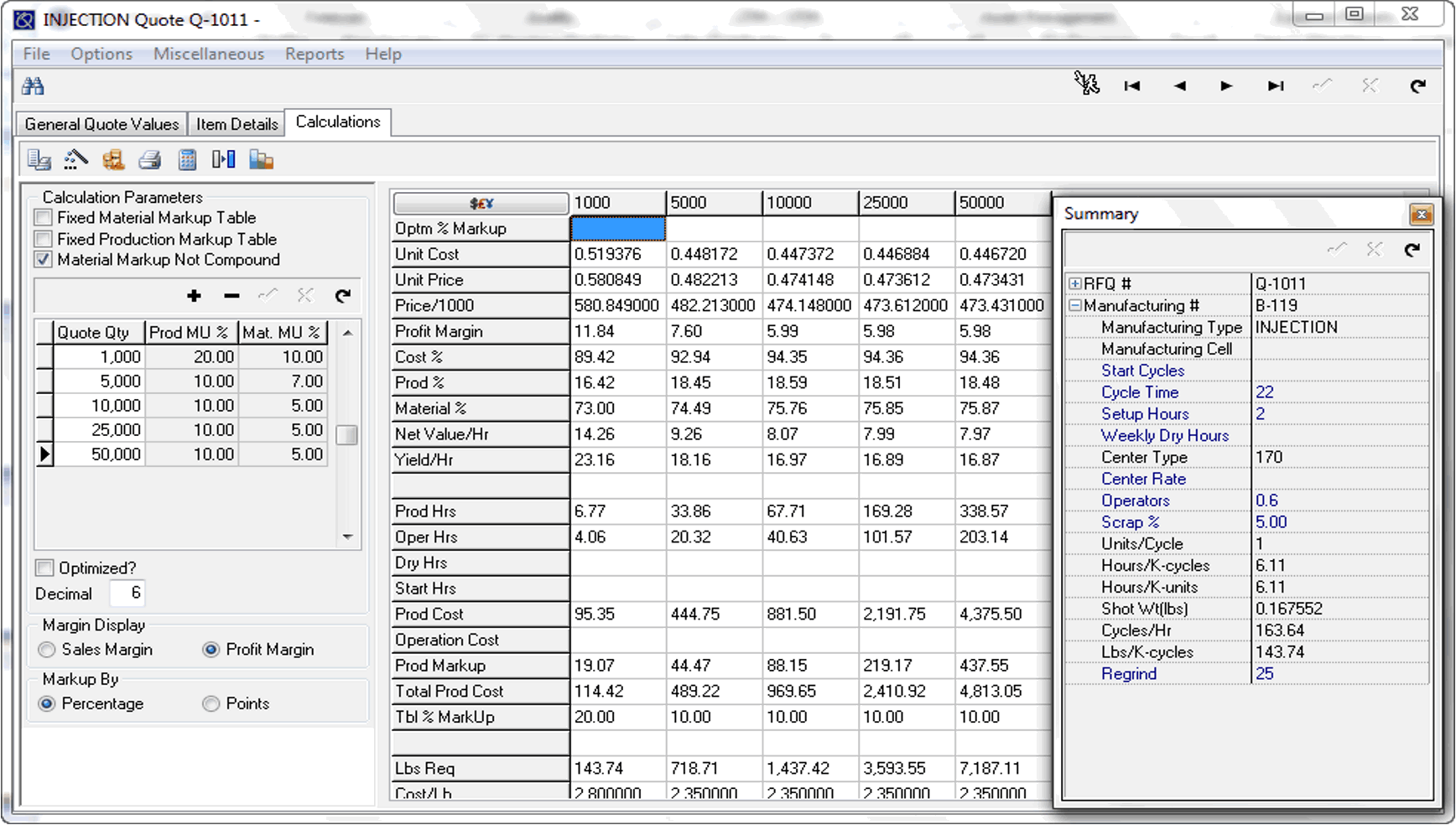Close the Summary panel
The image size is (1456, 825).
[x=1421, y=215]
